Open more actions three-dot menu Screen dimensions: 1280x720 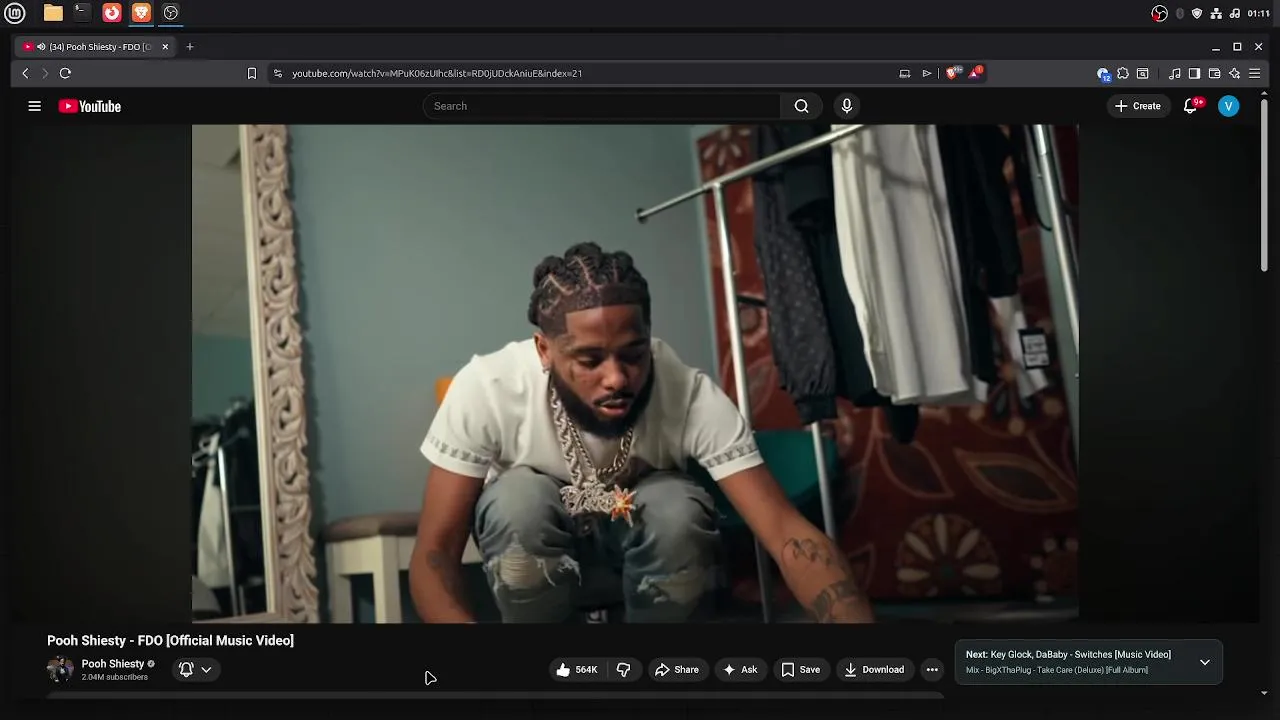tap(932, 670)
